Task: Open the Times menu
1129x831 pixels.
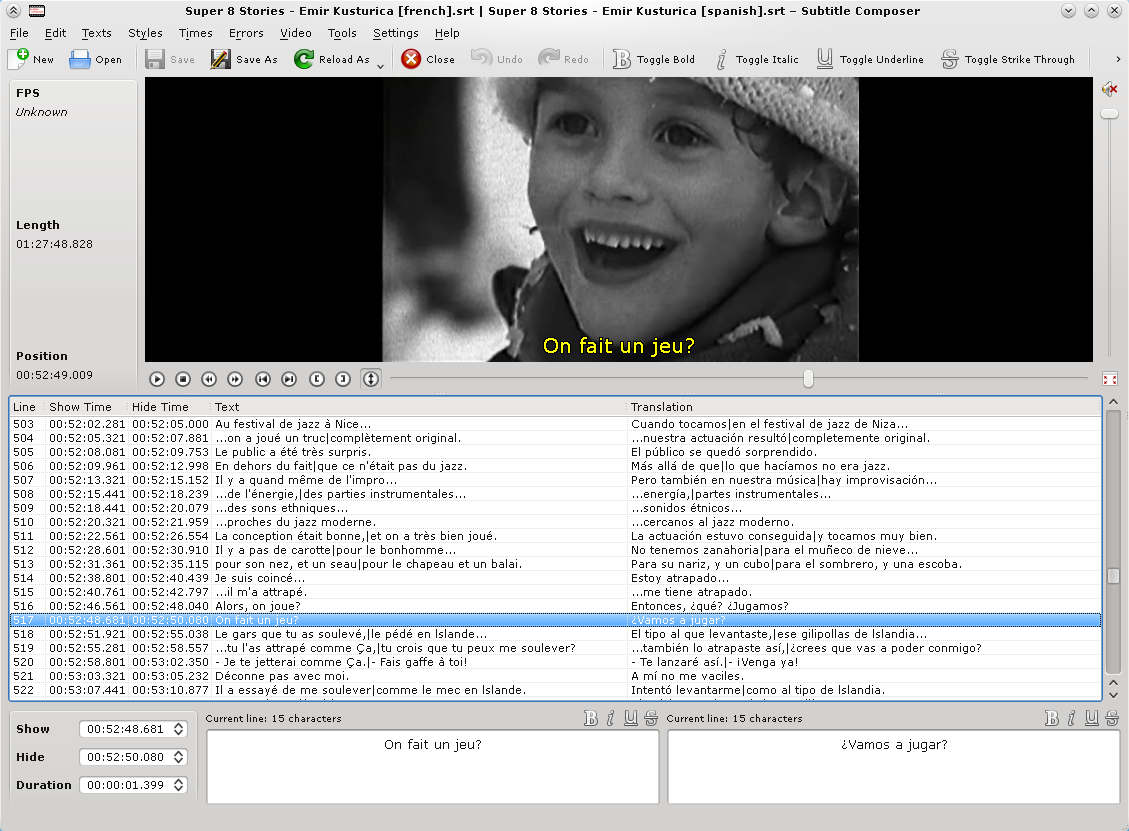Action: (x=196, y=33)
